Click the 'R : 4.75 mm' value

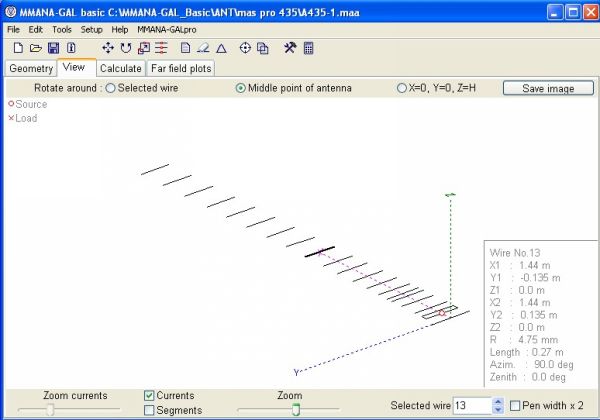(x=524, y=340)
